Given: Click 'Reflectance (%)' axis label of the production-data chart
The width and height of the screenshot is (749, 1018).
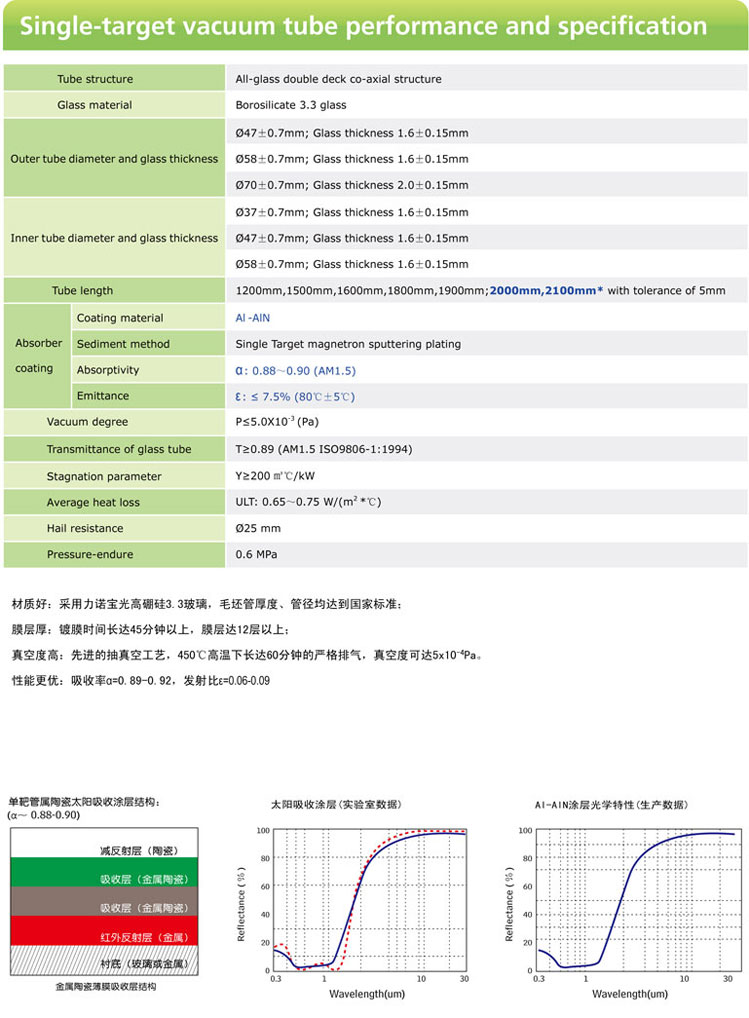Looking at the screenshot, I should pyautogui.click(x=509, y=904).
